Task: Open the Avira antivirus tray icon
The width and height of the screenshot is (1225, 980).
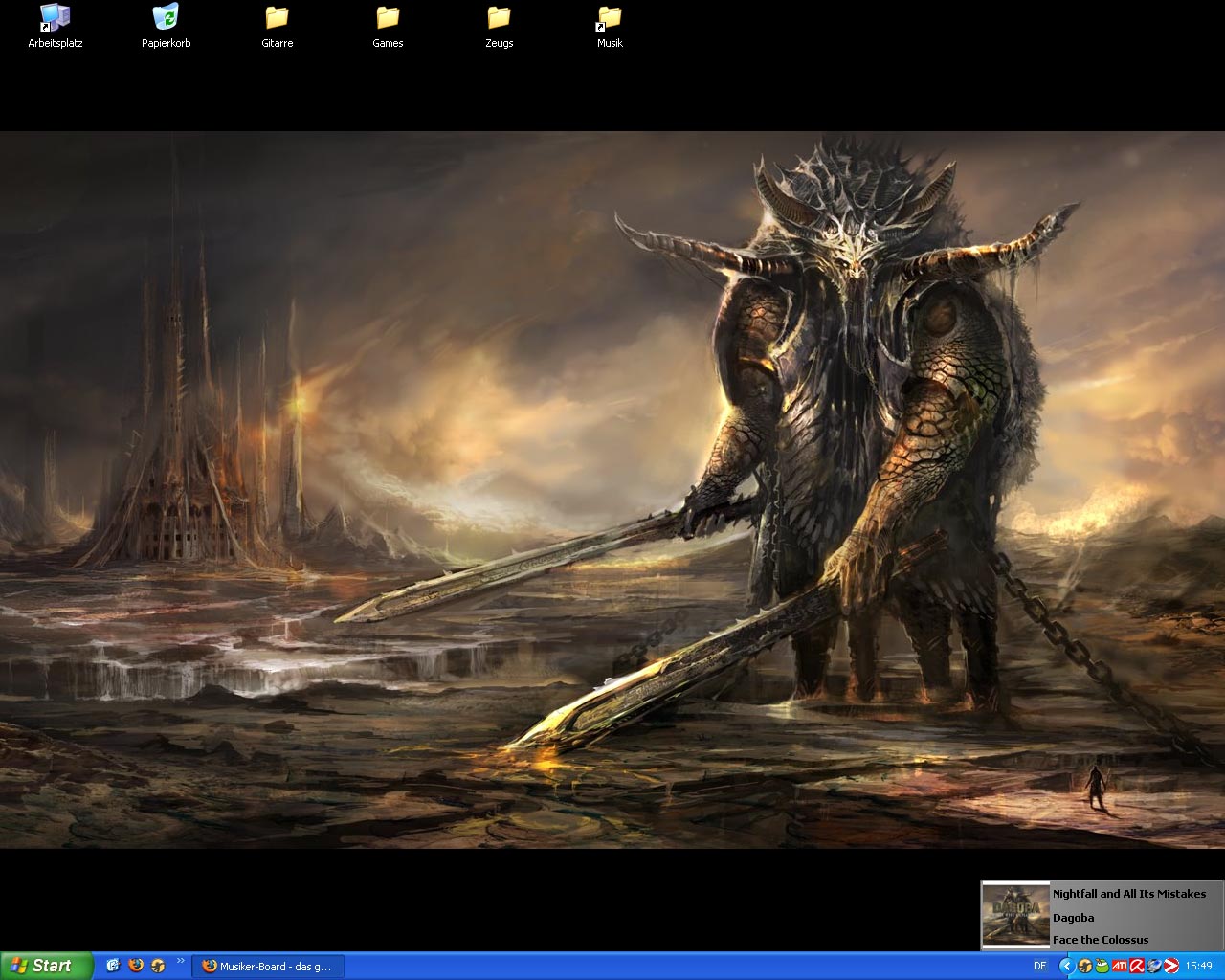Action: (x=1137, y=967)
